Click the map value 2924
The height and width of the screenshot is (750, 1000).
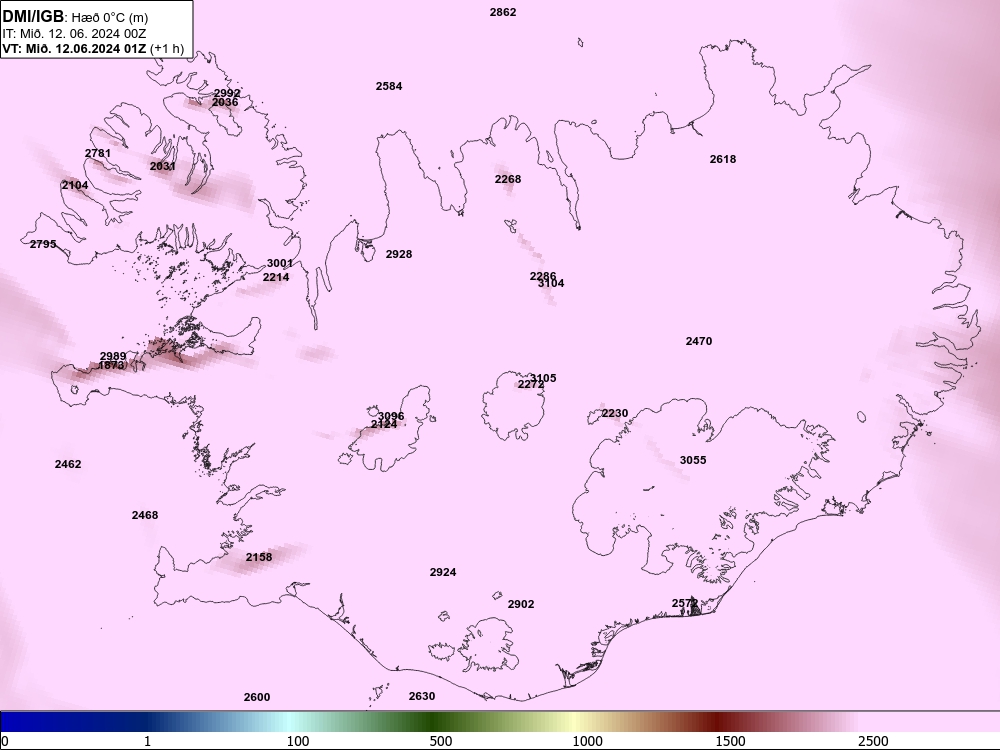[x=443, y=572]
